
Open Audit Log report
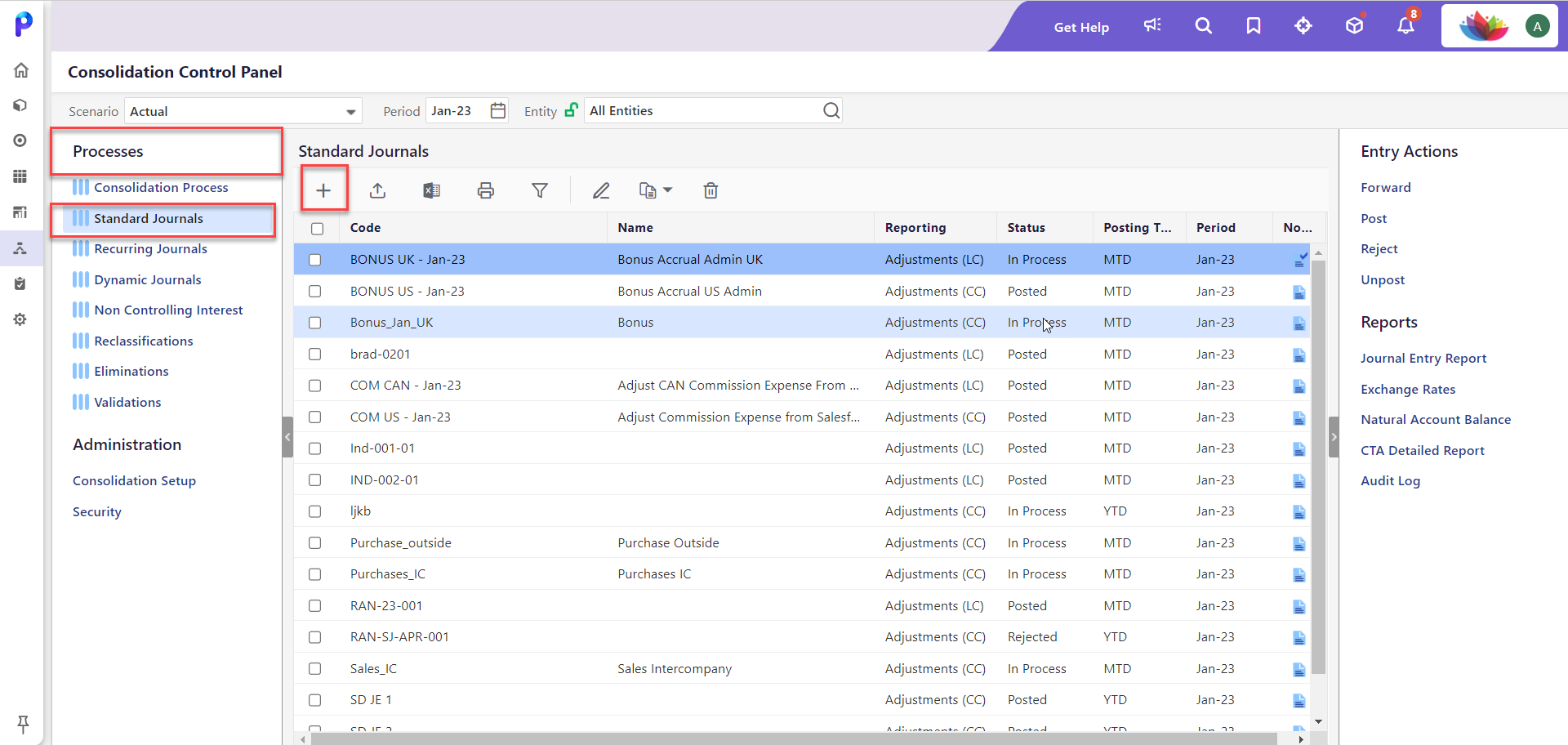point(1390,480)
